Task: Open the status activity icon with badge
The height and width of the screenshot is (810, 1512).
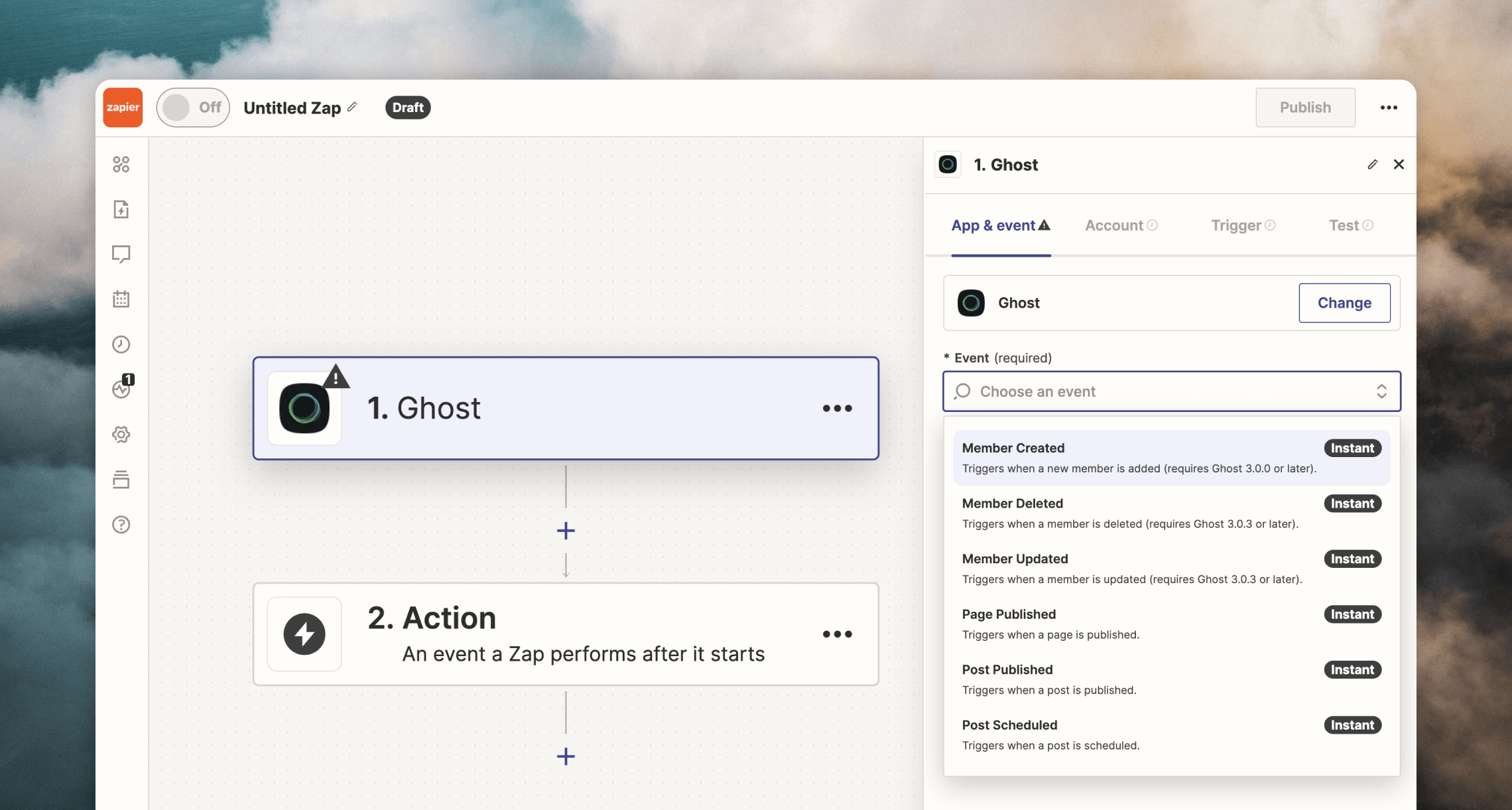Action: pos(123,387)
